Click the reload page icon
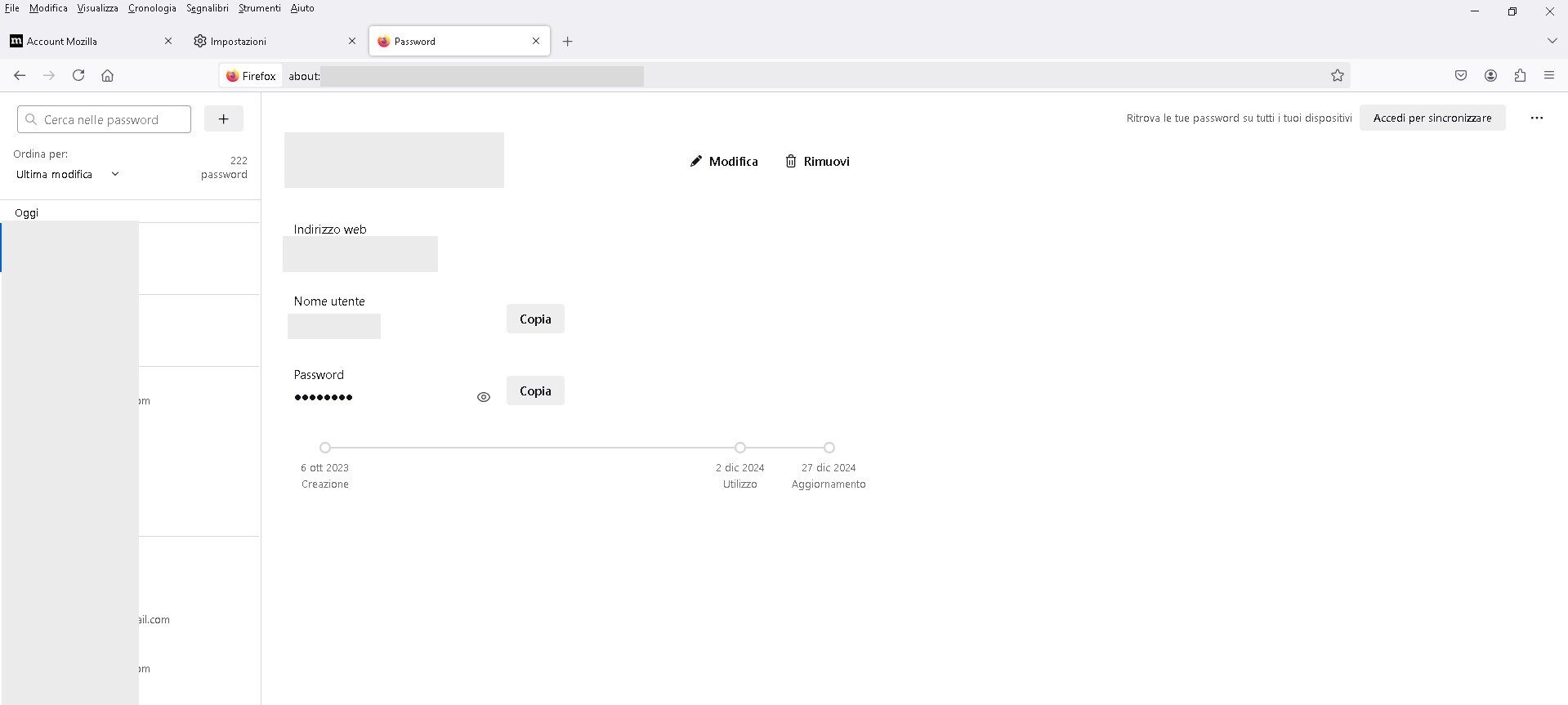 click(78, 75)
